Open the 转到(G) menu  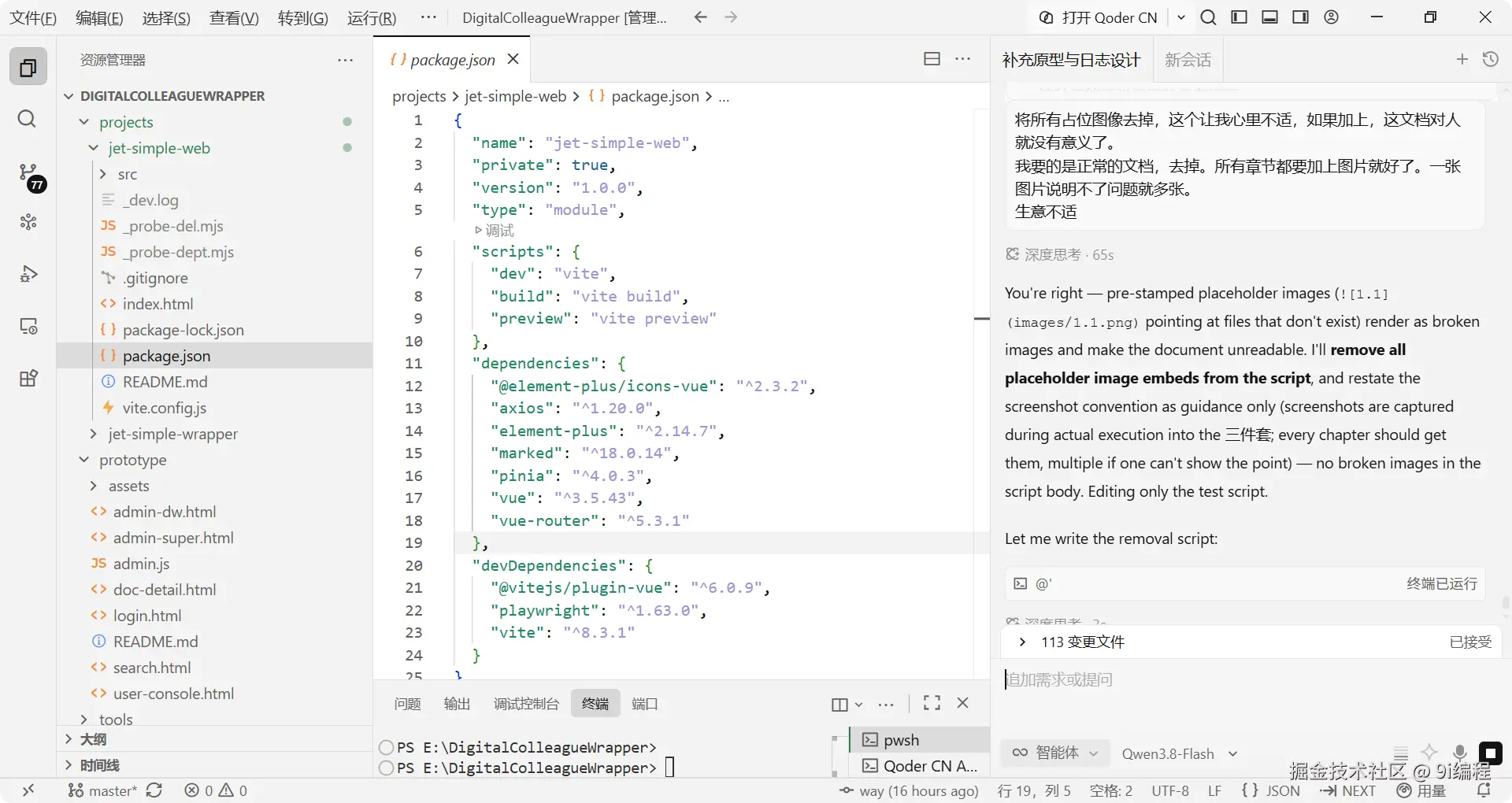coord(302,18)
